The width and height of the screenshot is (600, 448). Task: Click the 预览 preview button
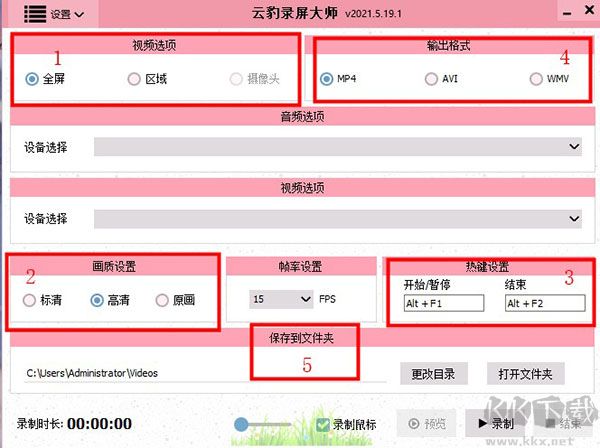point(427,423)
